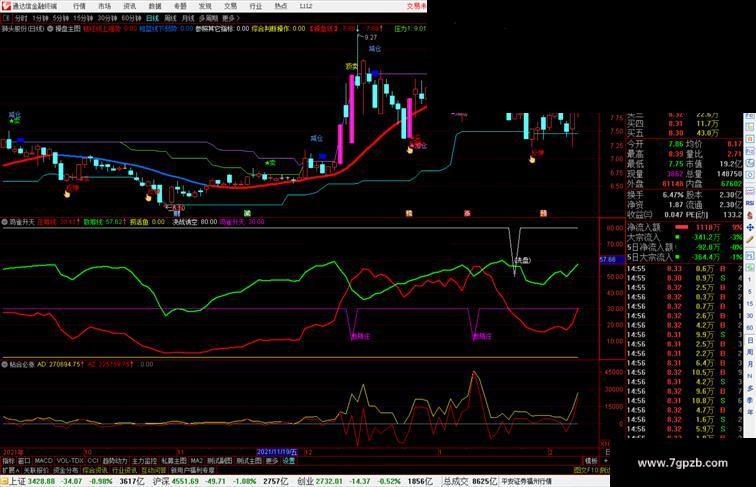Click the 窗口 tab in indicator bar
756x487 pixels.
pos(24,461)
